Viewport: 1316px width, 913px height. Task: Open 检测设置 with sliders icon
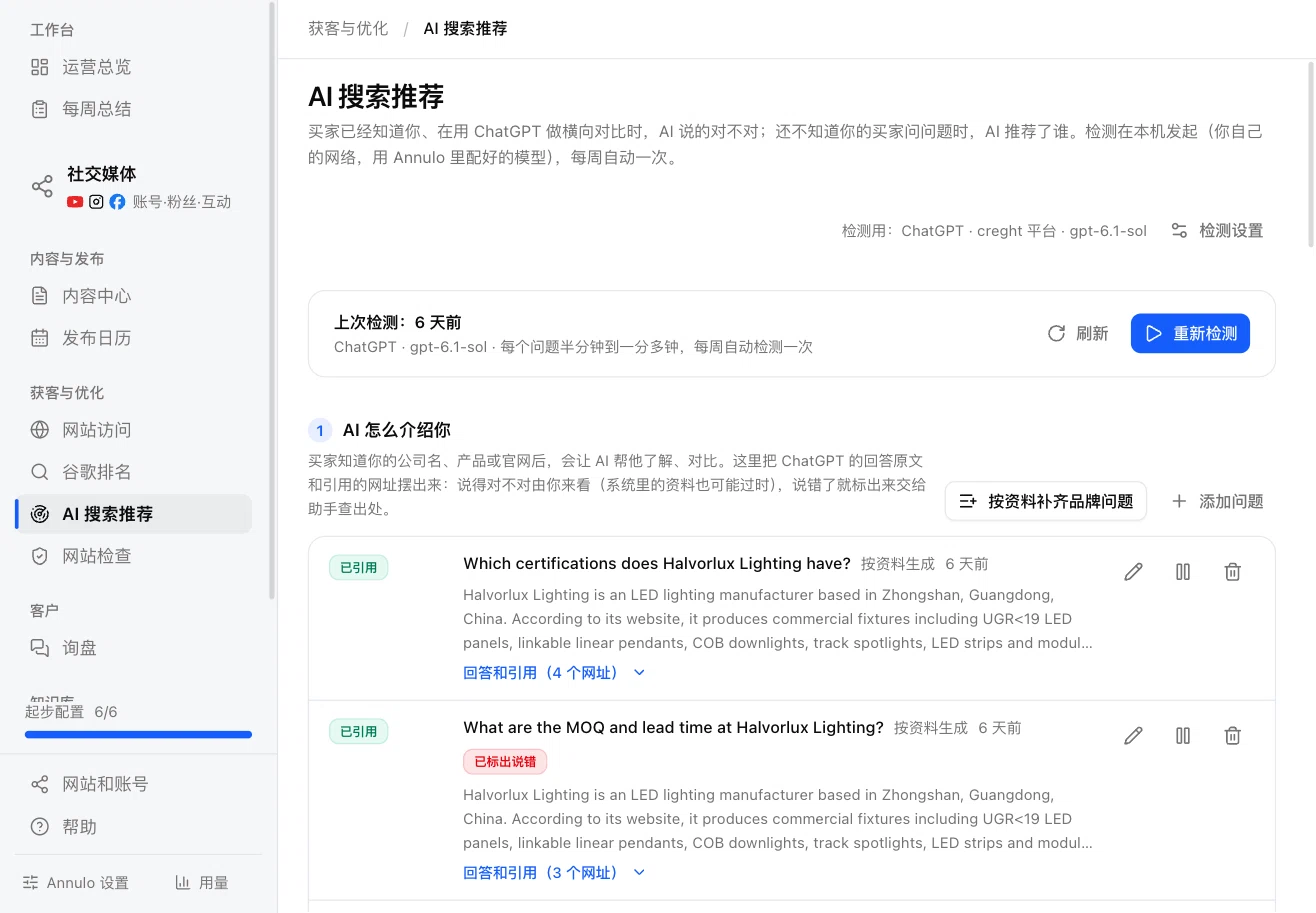coord(1217,231)
